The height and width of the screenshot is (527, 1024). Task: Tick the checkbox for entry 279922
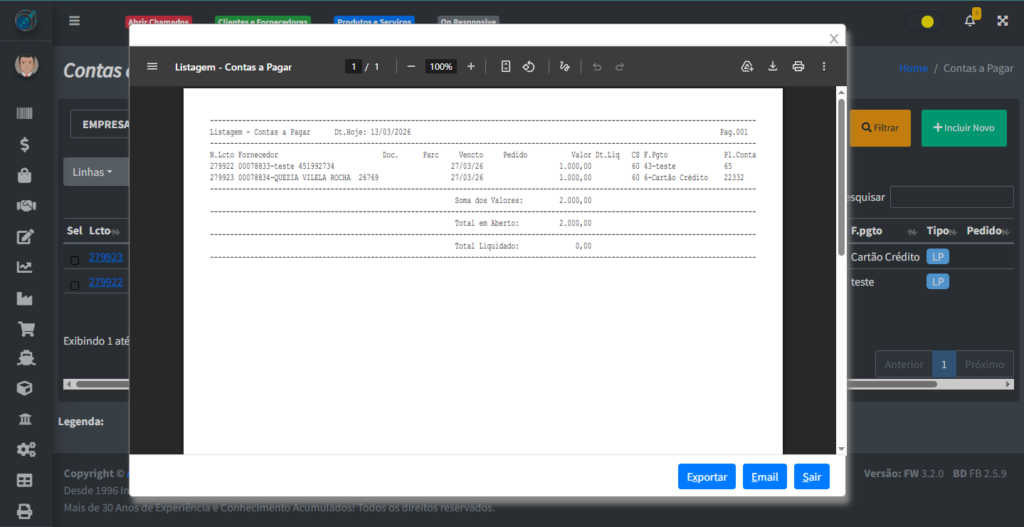(x=74, y=285)
